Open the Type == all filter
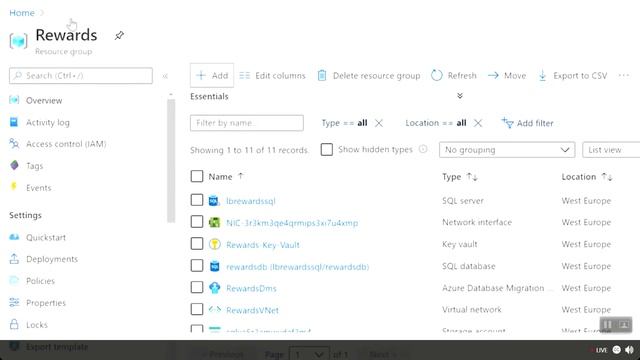This screenshot has height=360, width=640. click(344, 123)
